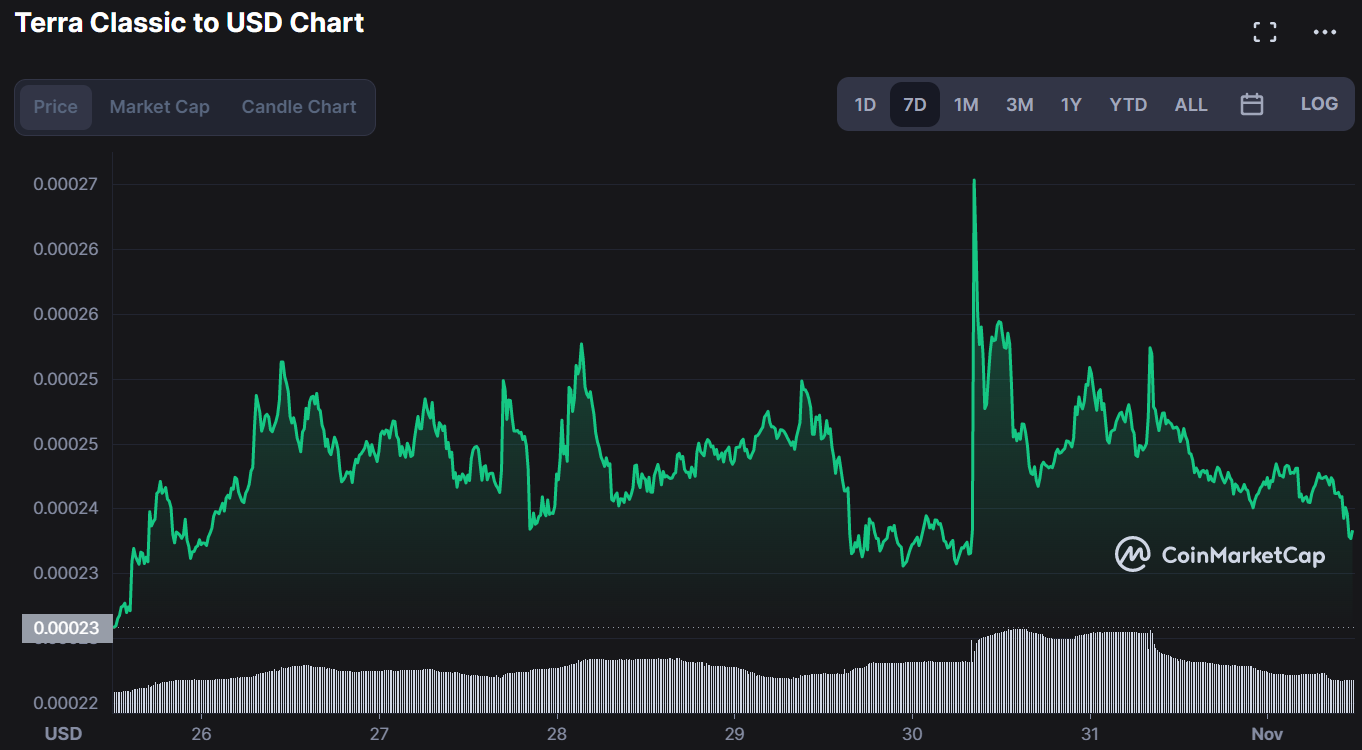This screenshot has width=1362, height=750.
Task: Switch to the Market Cap tab
Action: coord(159,106)
